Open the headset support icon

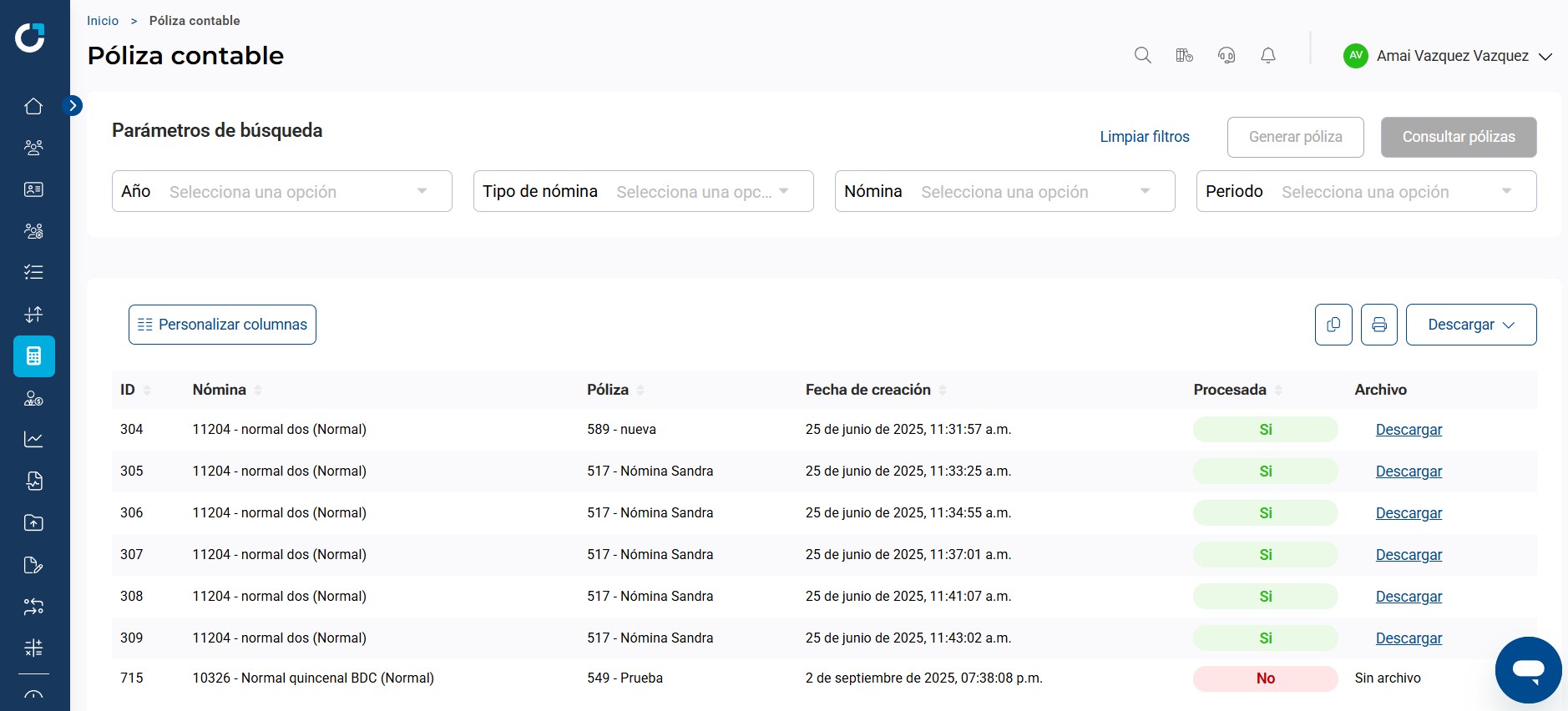(x=1226, y=55)
